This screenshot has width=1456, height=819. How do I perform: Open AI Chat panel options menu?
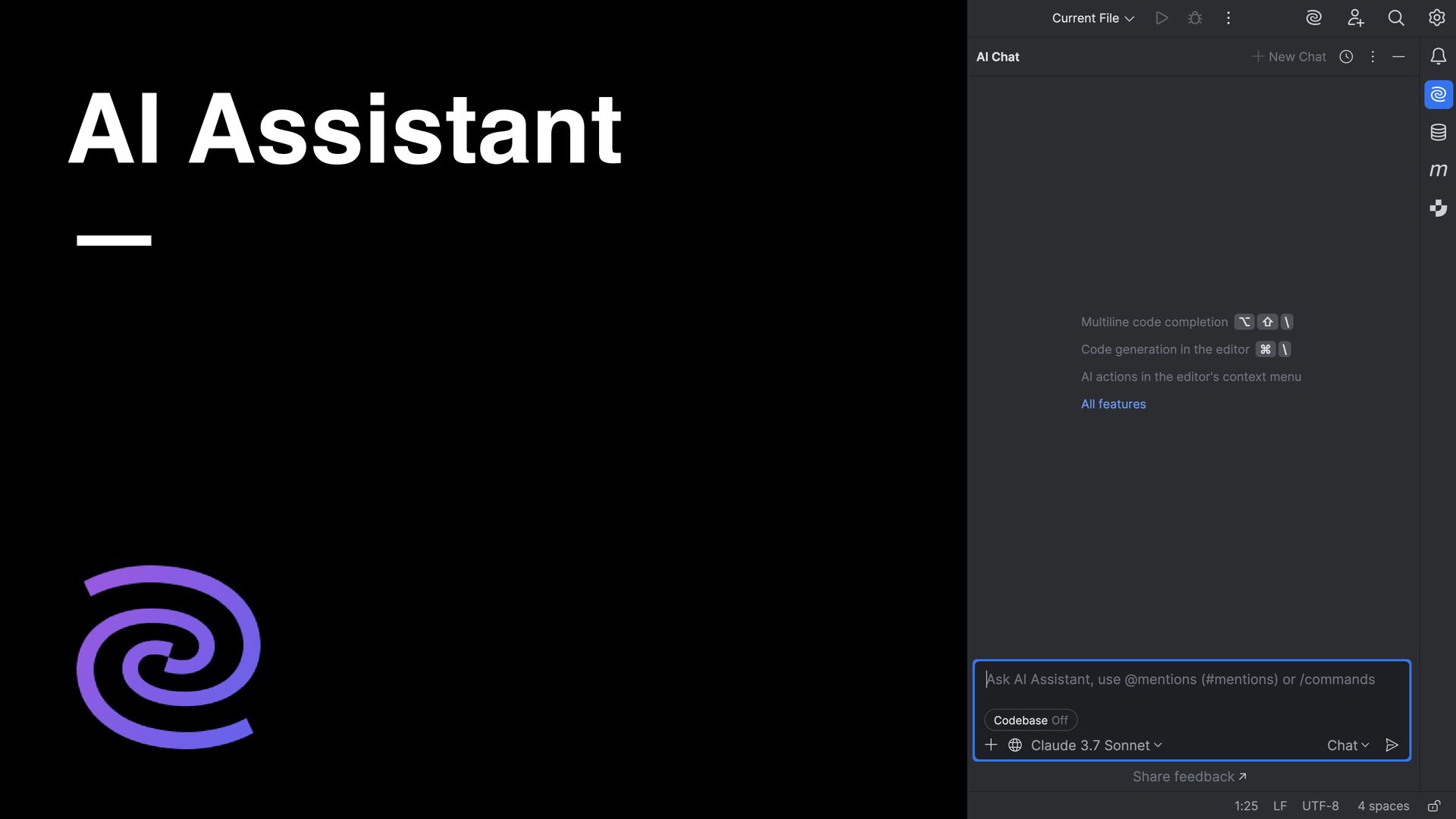1373,57
